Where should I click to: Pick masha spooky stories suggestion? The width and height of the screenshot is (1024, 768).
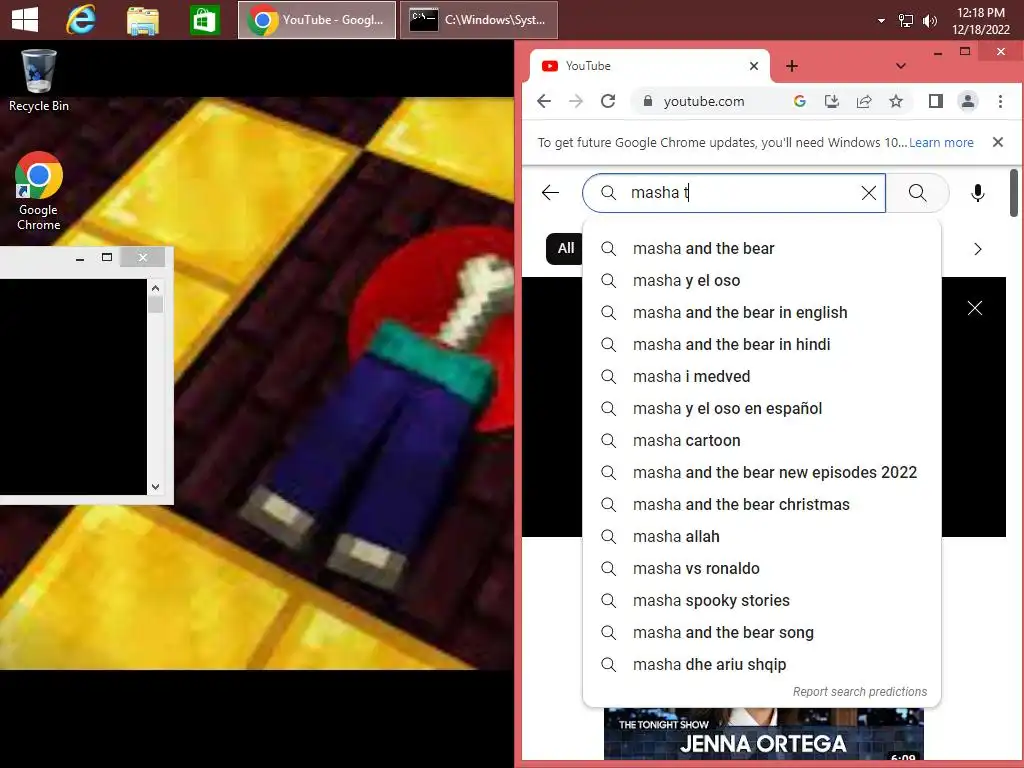coord(761,600)
